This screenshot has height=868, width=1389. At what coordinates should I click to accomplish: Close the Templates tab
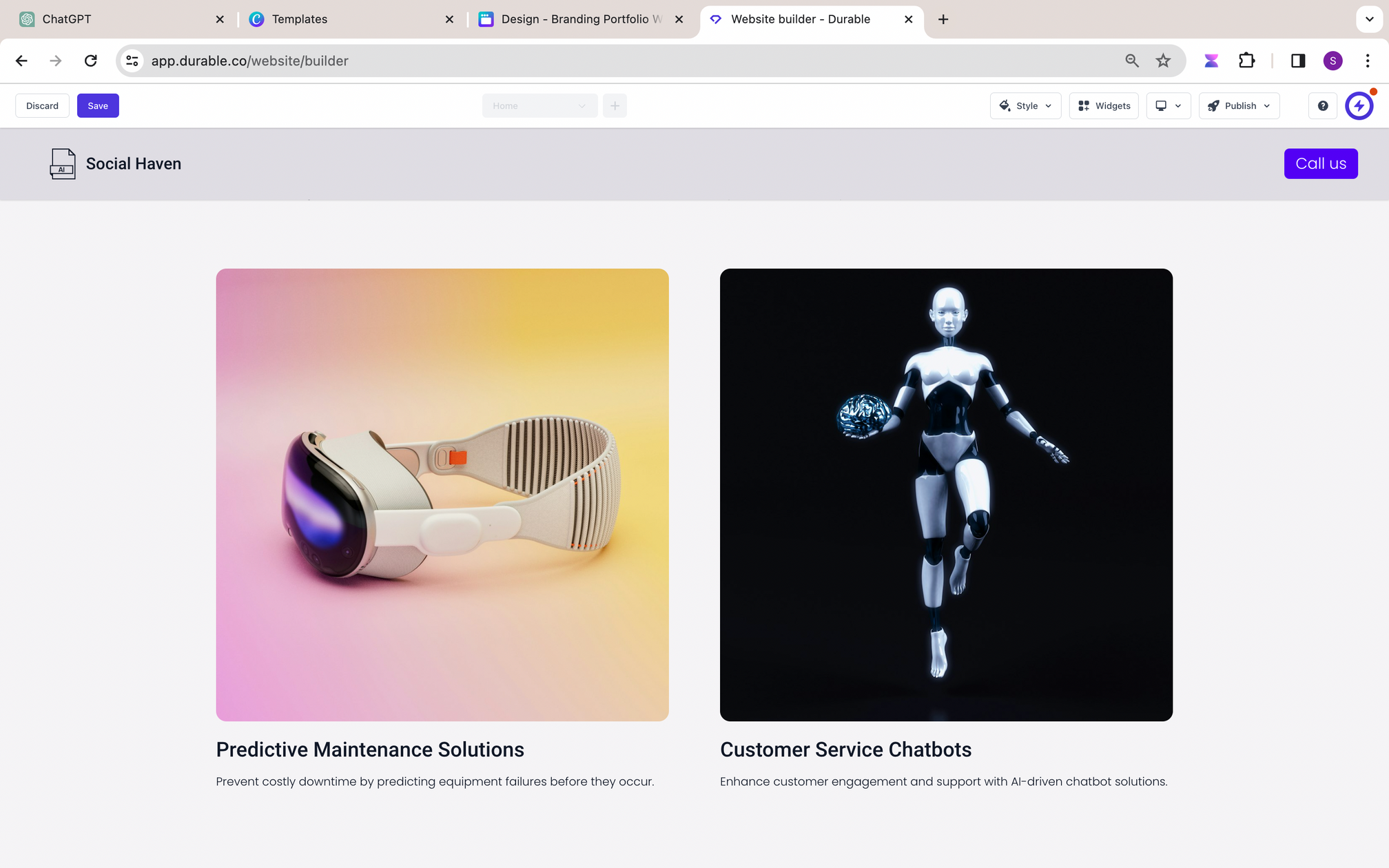[x=449, y=19]
